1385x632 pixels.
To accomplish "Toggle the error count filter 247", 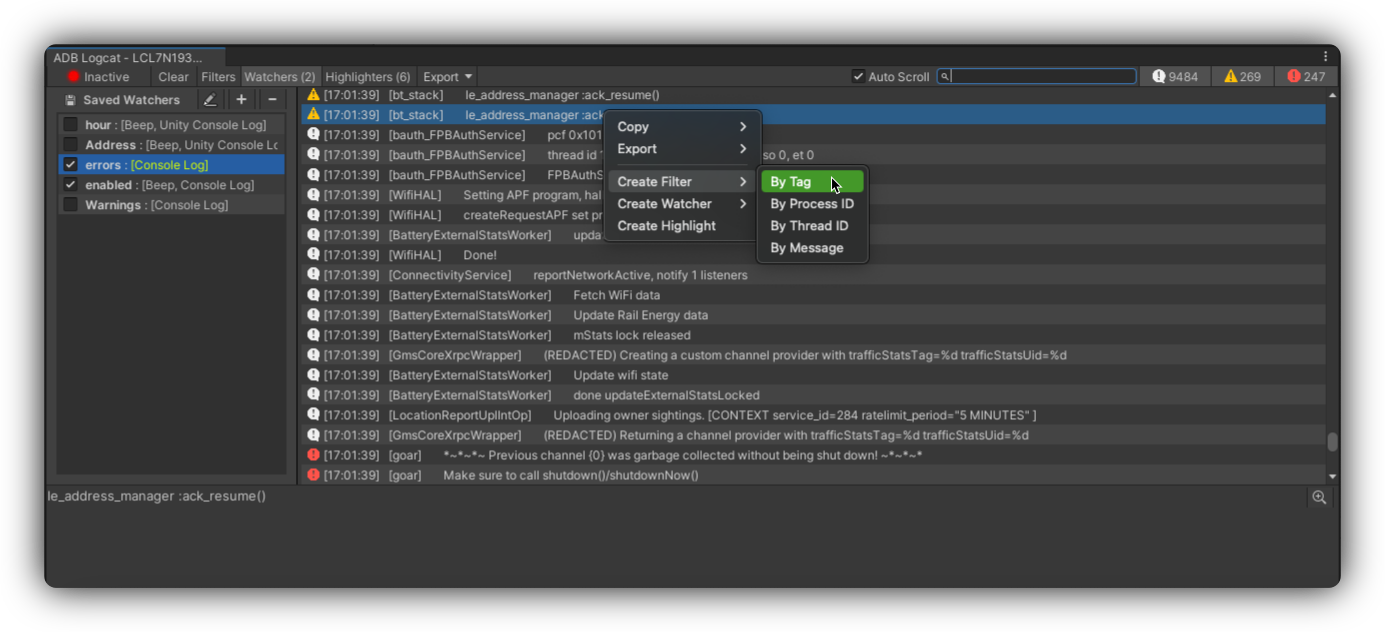I will click(x=1306, y=77).
